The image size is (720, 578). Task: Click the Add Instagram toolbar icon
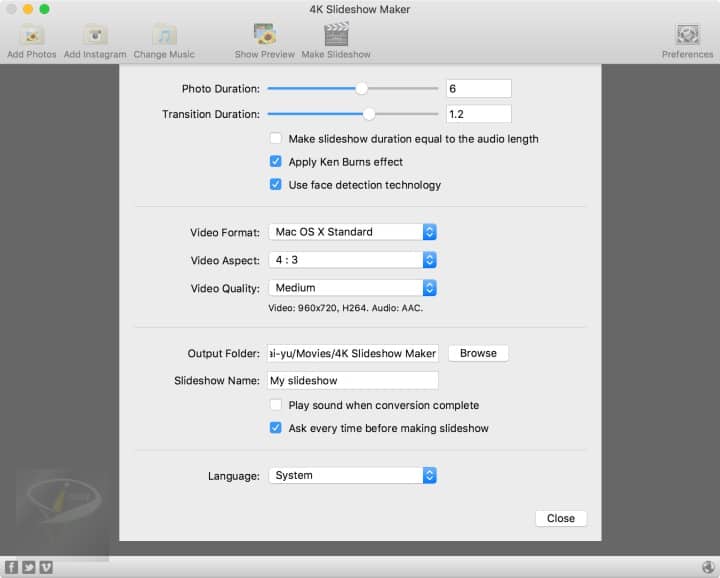pyautogui.click(x=95, y=36)
